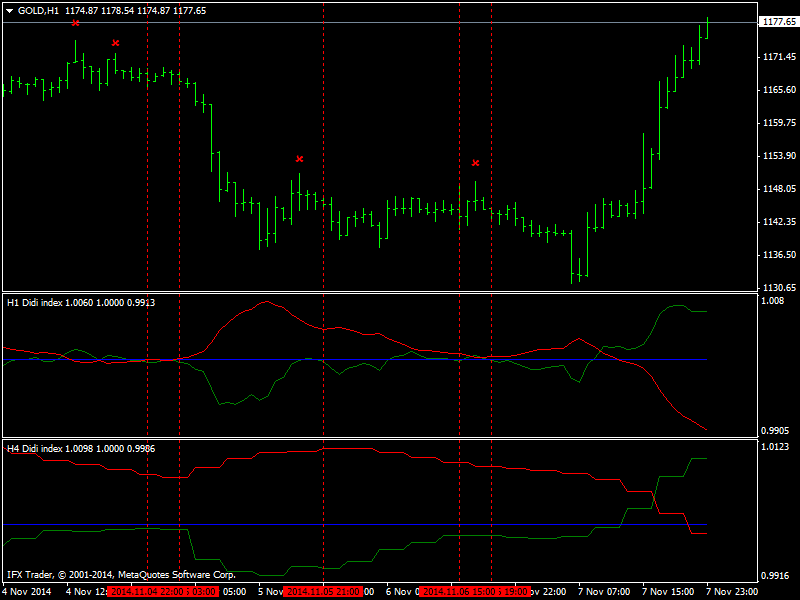The width and height of the screenshot is (800, 600).
Task: Click the H1 Didi scale value 0.9905
Action: 775,431
